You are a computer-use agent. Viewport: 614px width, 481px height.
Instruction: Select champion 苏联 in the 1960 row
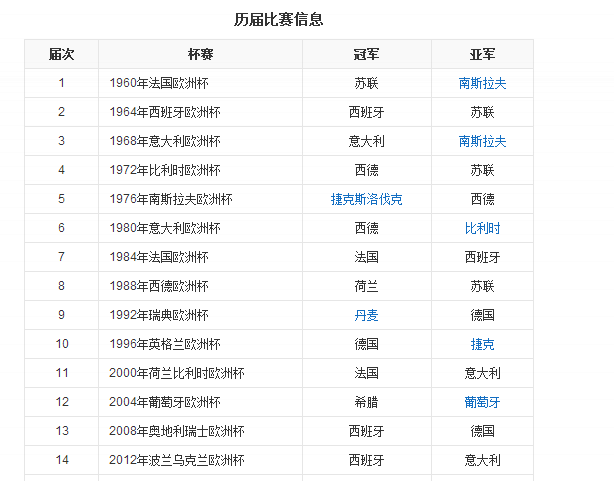pyautogui.click(x=367, y=83)
